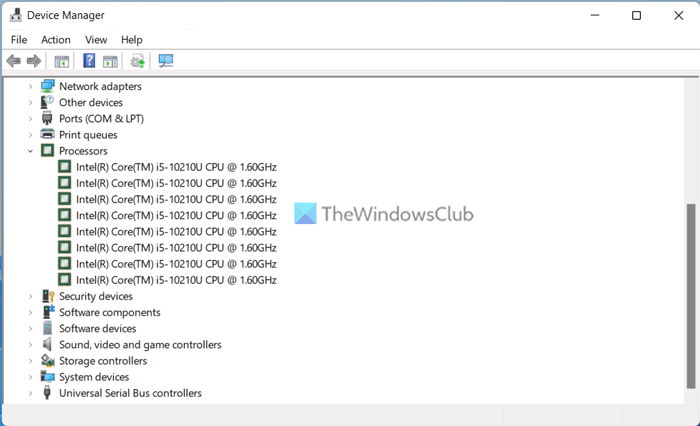Select the 'Security devices' label text

click(96, 297)
